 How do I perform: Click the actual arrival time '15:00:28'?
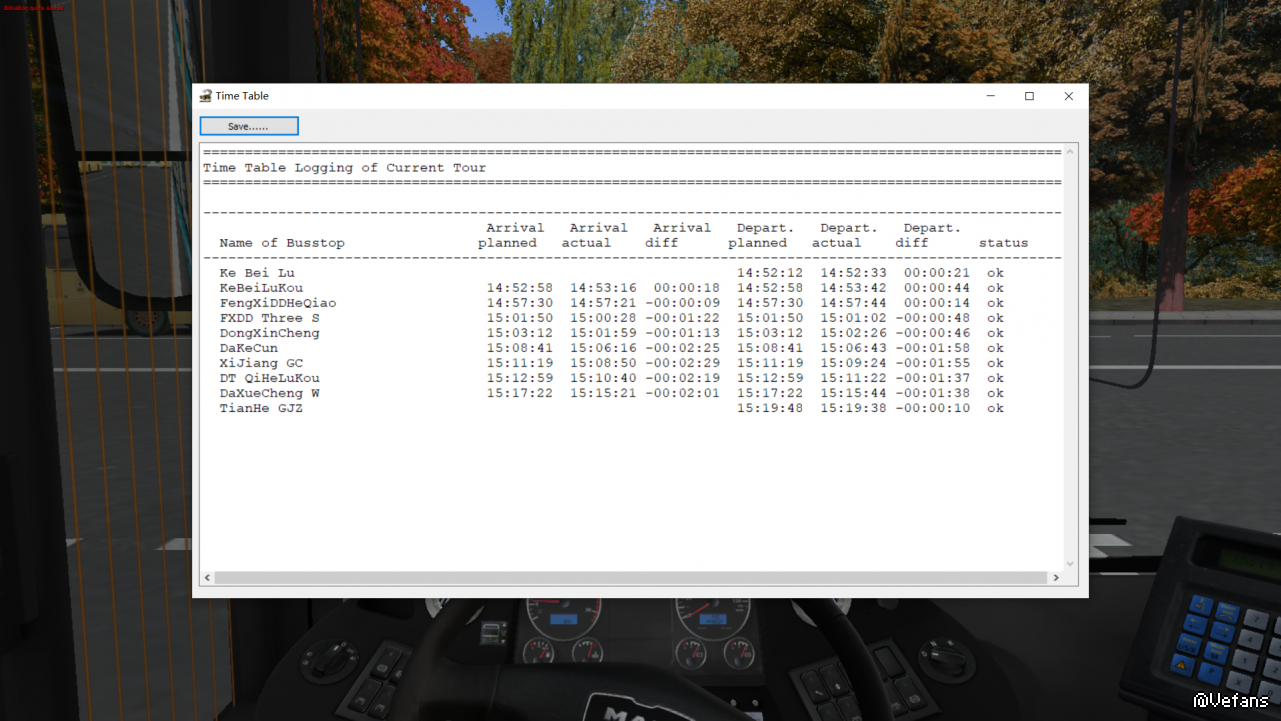pyautogui.click(x=603, y=318)
